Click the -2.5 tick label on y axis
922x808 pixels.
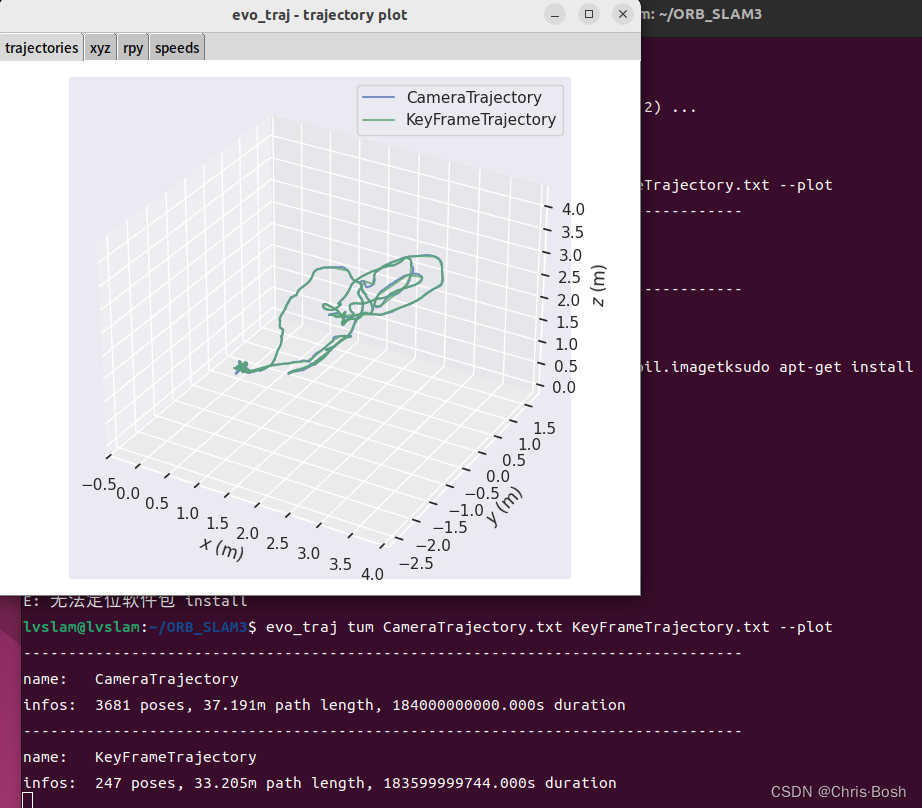point(416,563)
